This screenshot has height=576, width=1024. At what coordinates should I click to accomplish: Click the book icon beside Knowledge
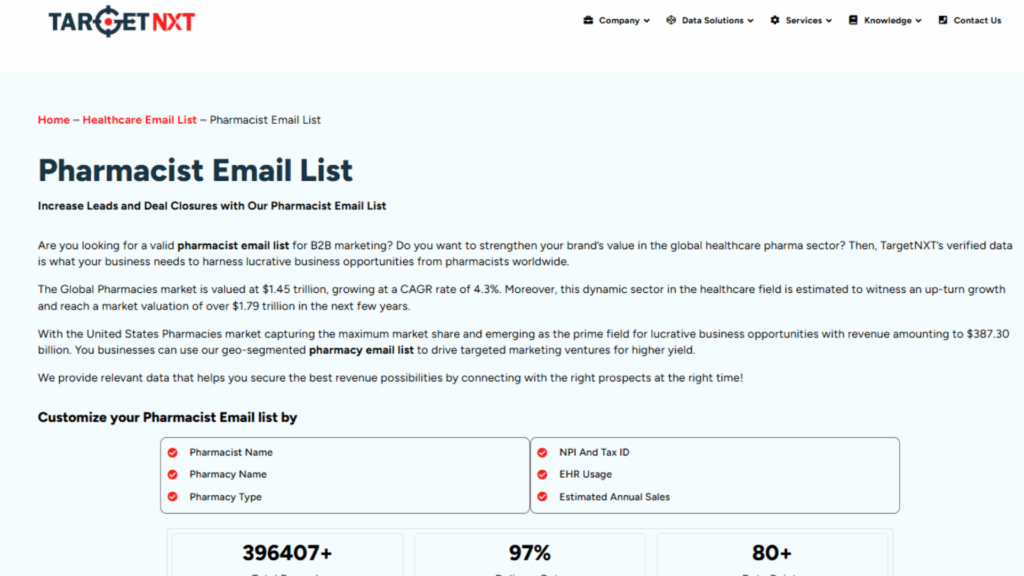tap(853, 20)
